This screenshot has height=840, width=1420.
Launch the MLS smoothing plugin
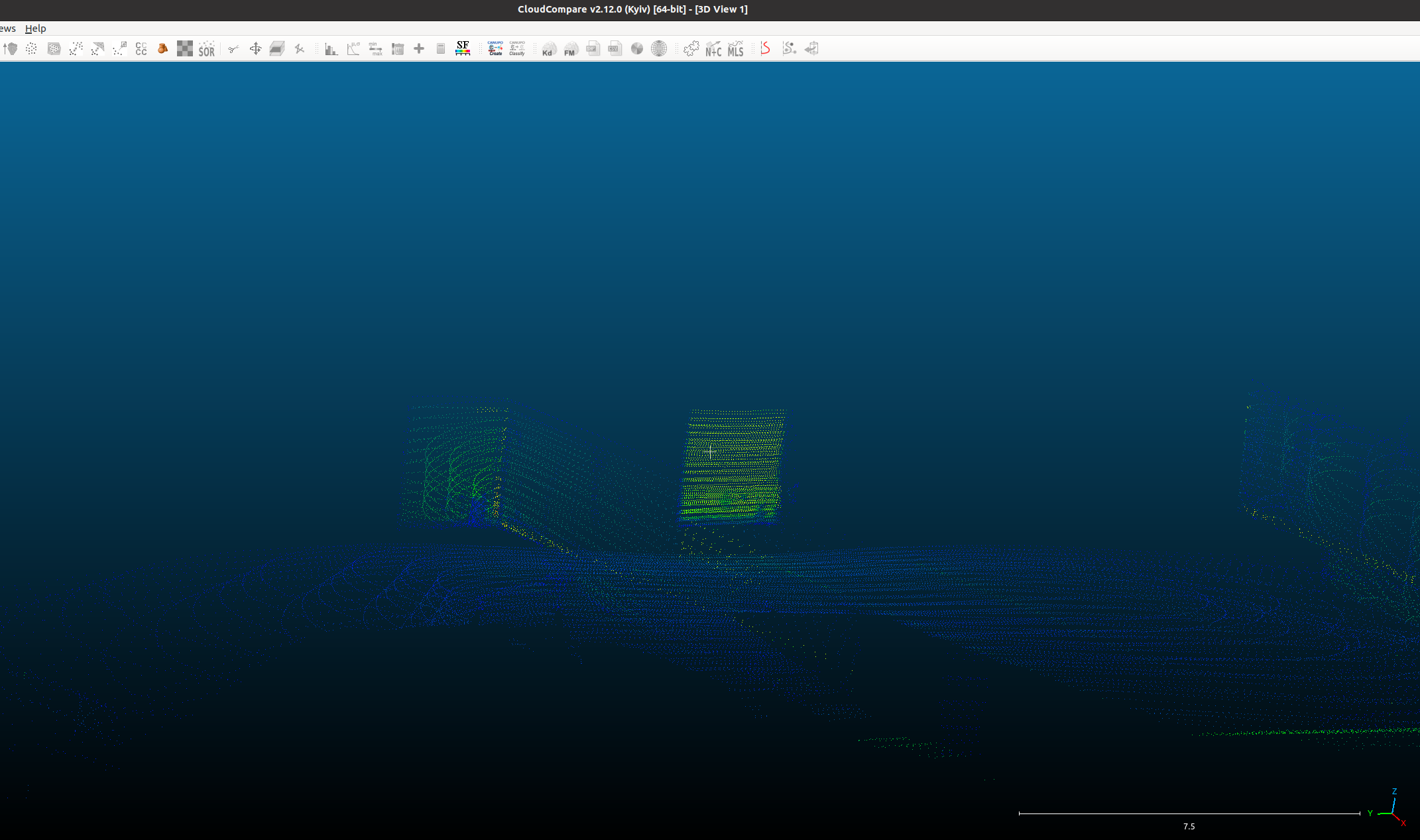pyautogui.click(x=735, y=48)
